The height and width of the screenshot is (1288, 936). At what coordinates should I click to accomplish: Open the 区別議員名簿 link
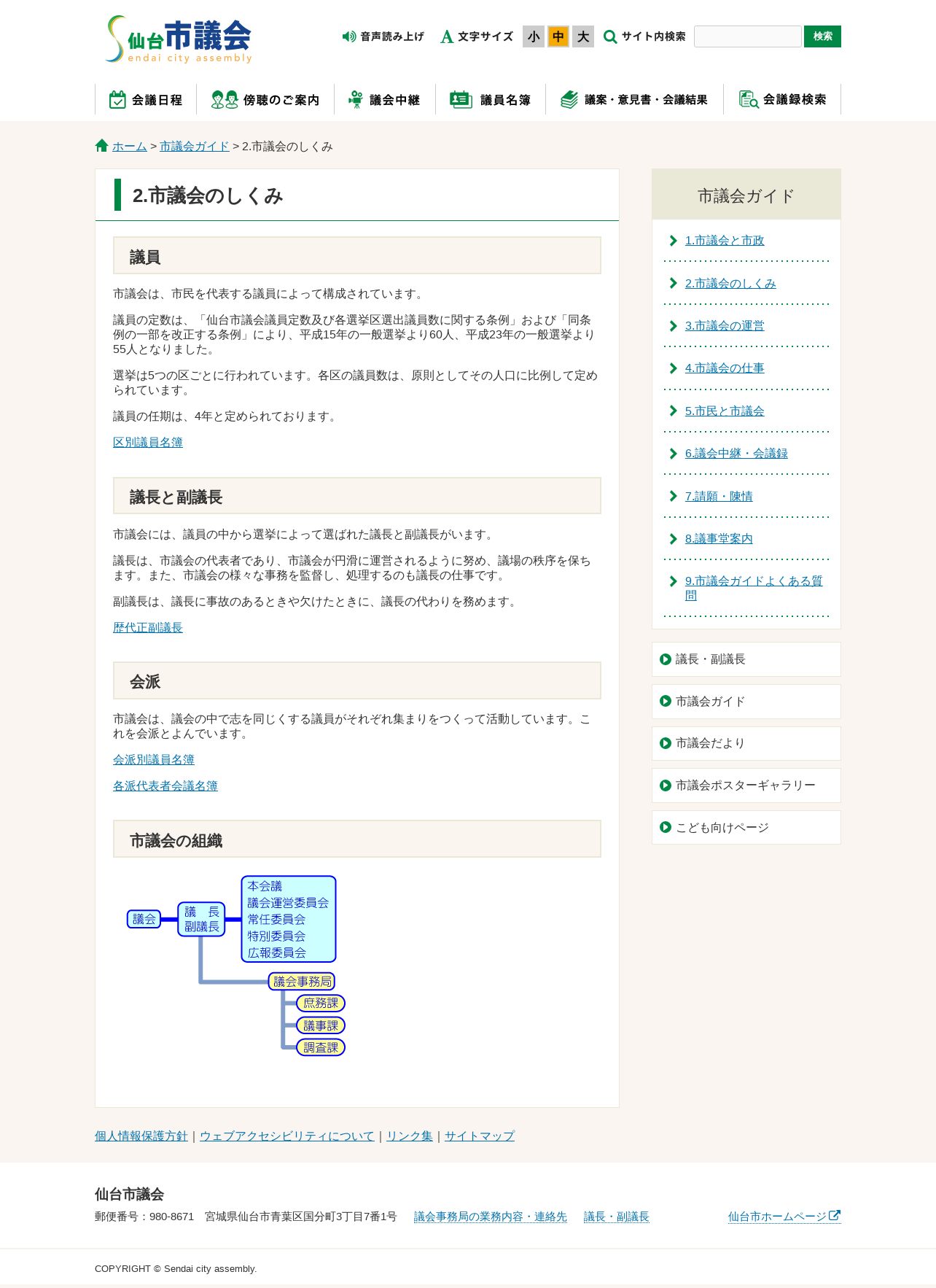click(x=148, y=442)
